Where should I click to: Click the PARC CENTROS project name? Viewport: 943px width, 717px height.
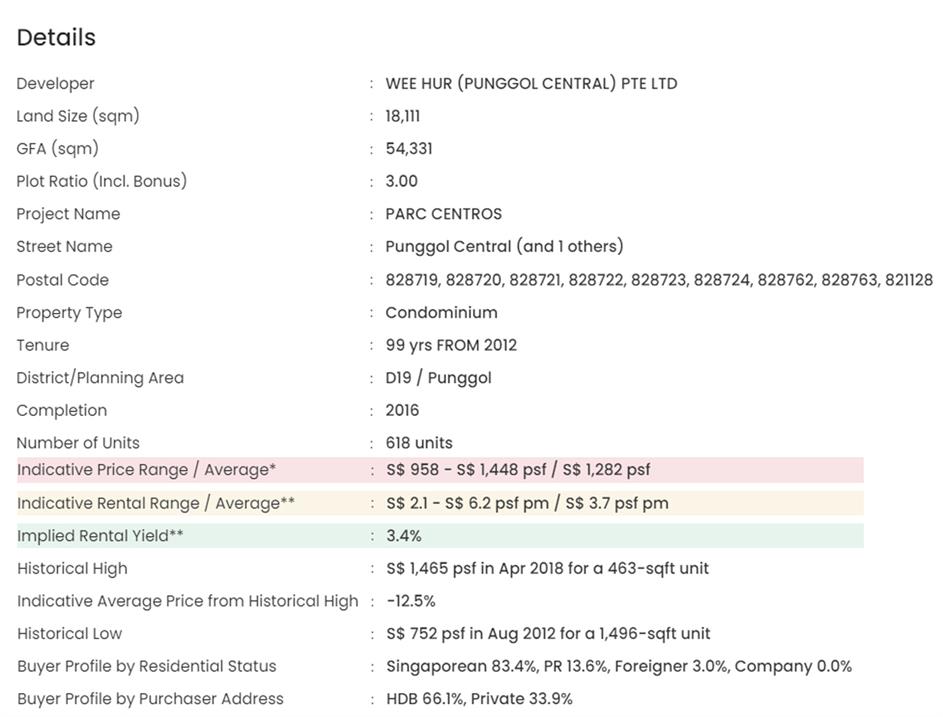pyautogui.click(x=443, y=214)
